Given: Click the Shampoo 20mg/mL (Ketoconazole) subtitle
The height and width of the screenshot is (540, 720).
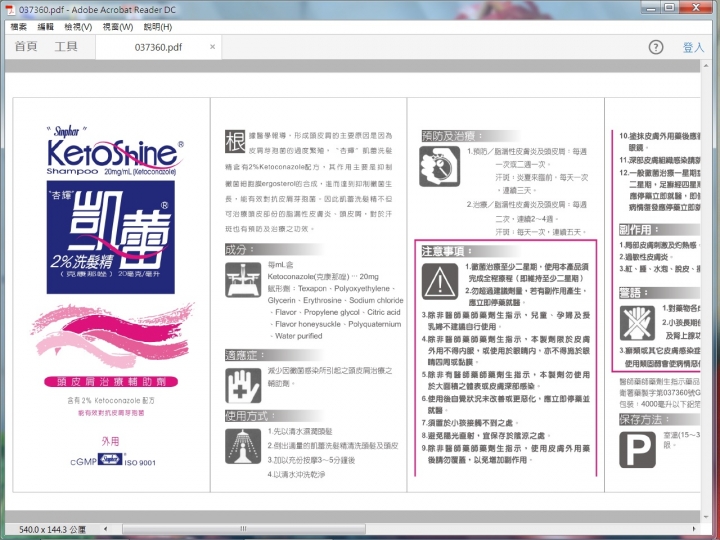Looking at the screenshot, I should click(111, 171).
